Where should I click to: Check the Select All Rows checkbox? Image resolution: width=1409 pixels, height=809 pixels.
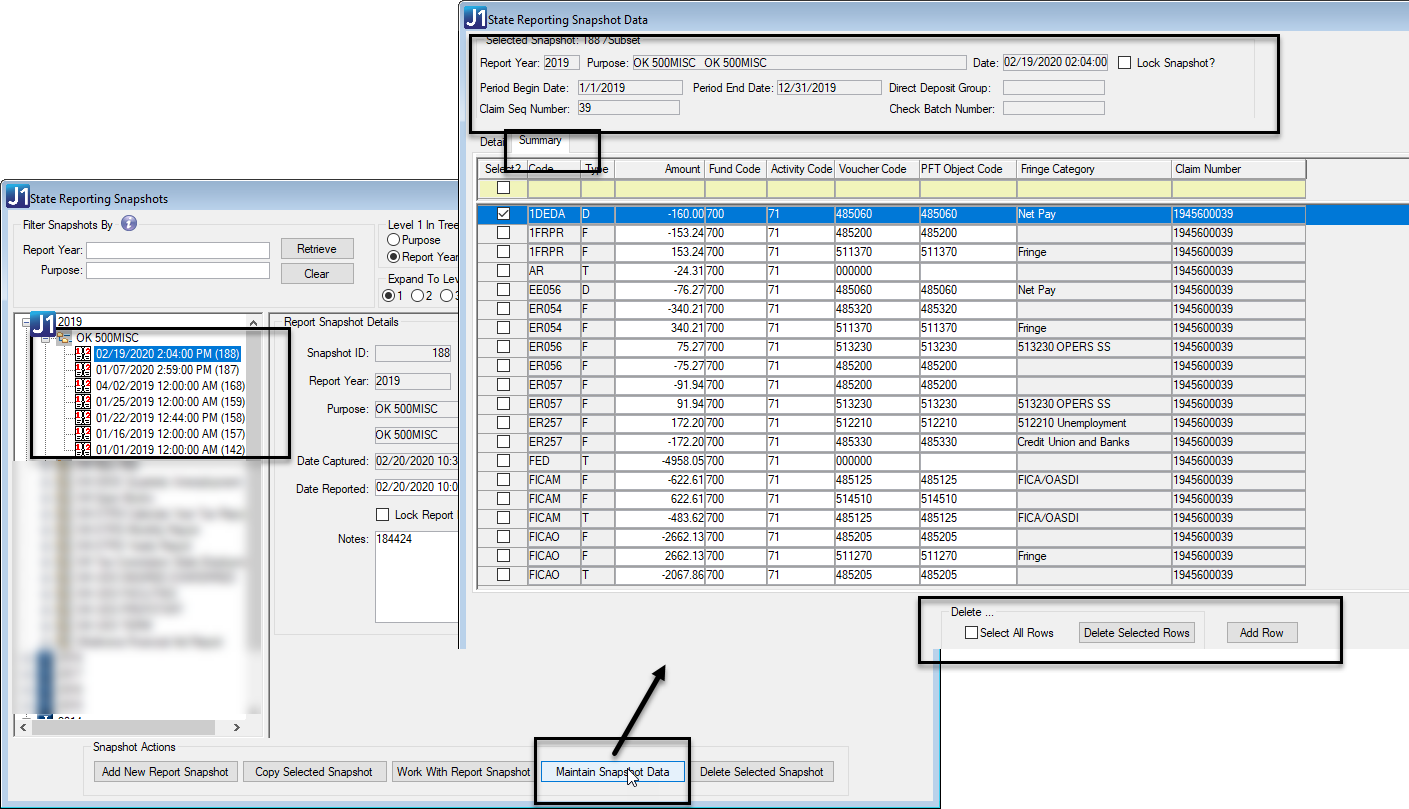click(x=969, y=632)
